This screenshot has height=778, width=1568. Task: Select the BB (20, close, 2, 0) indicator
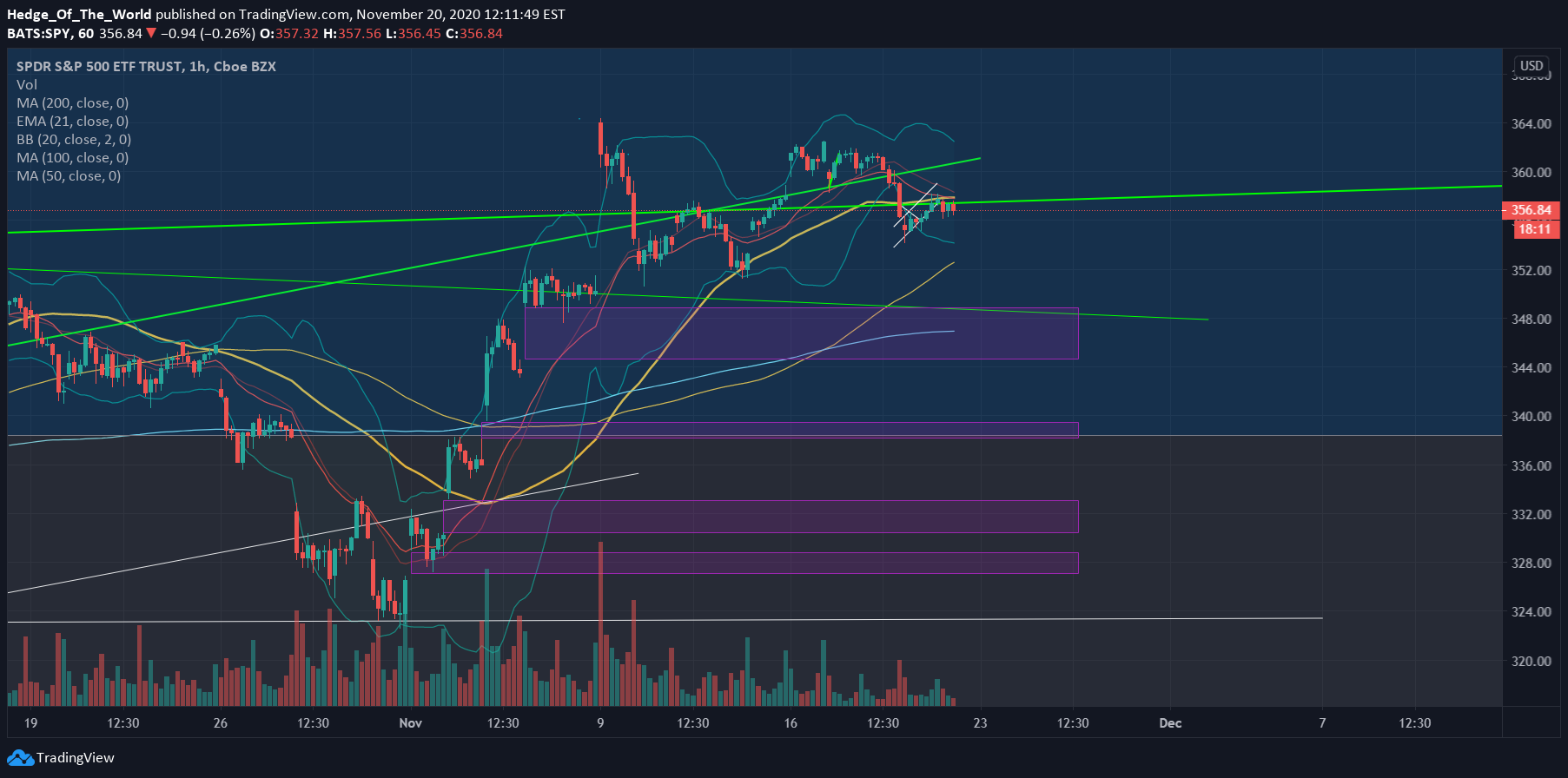point(74,139)
